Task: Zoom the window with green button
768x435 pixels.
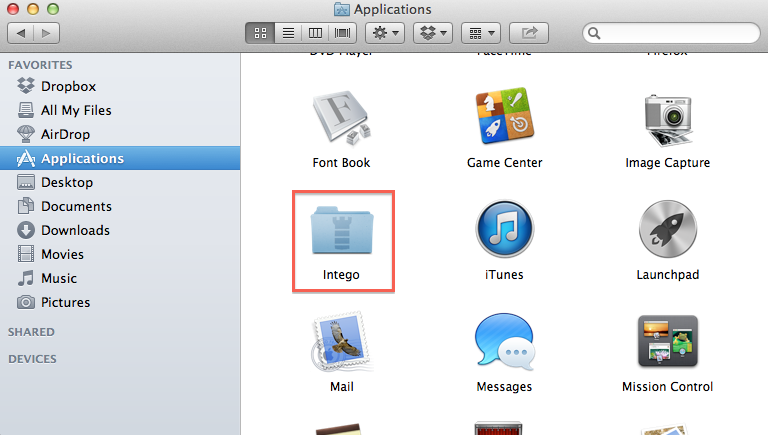Action: pyautogui.click(x=53, y=9)
